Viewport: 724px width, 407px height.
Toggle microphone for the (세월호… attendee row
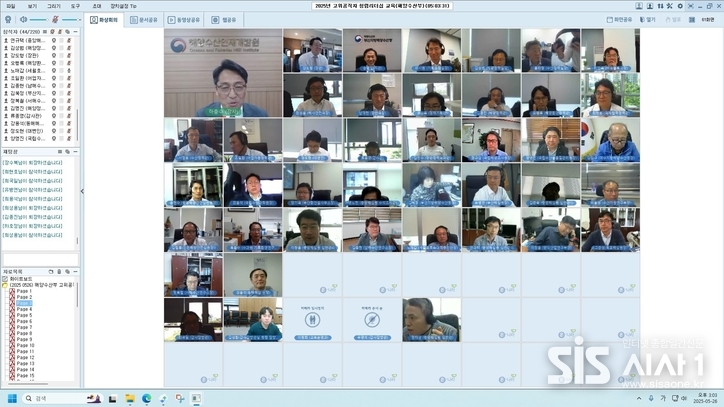click(69, 71)
